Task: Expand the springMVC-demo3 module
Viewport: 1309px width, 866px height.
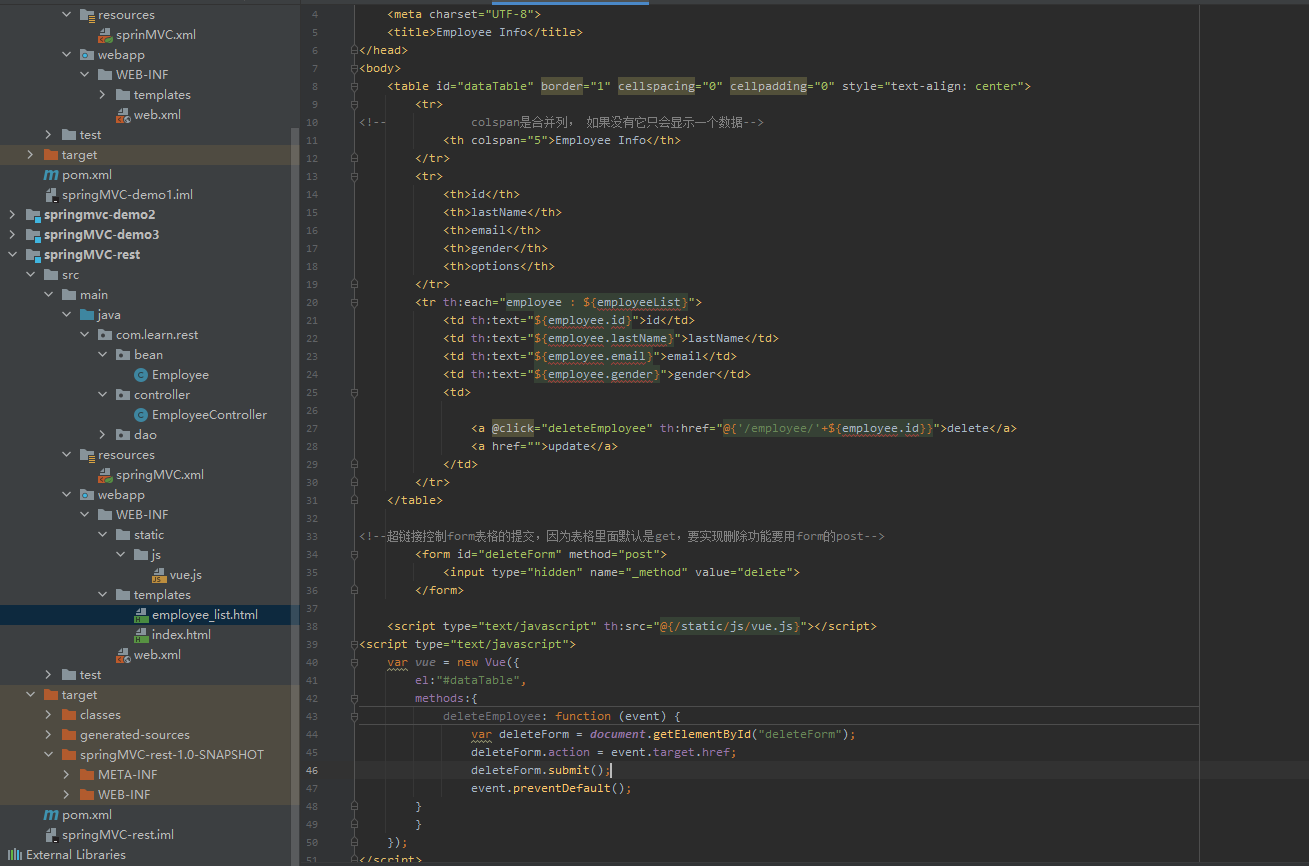Action: (x=12, y=235)
